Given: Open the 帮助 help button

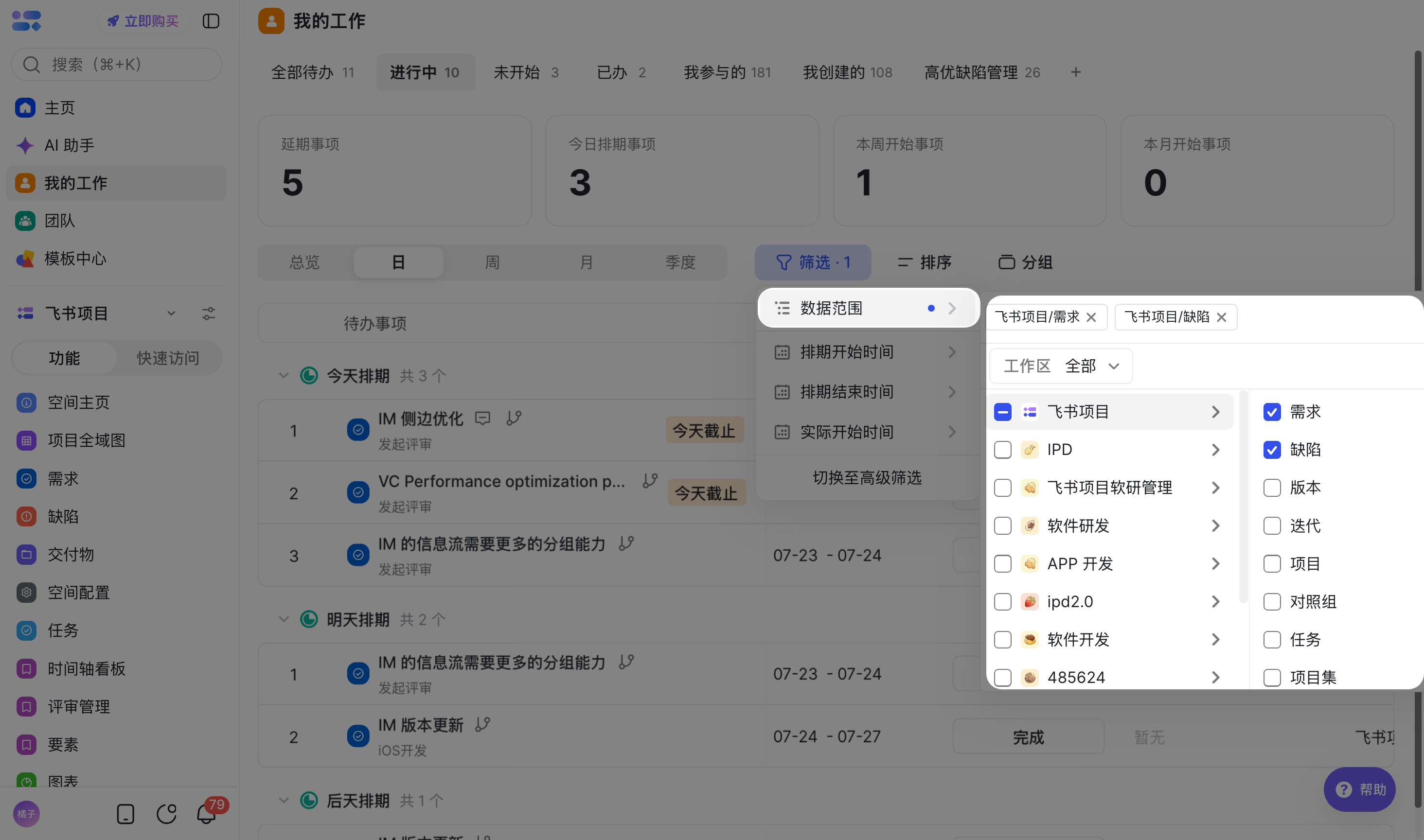Looking at the screenshot, I should pyautogui.click(x=1359, y=789).
